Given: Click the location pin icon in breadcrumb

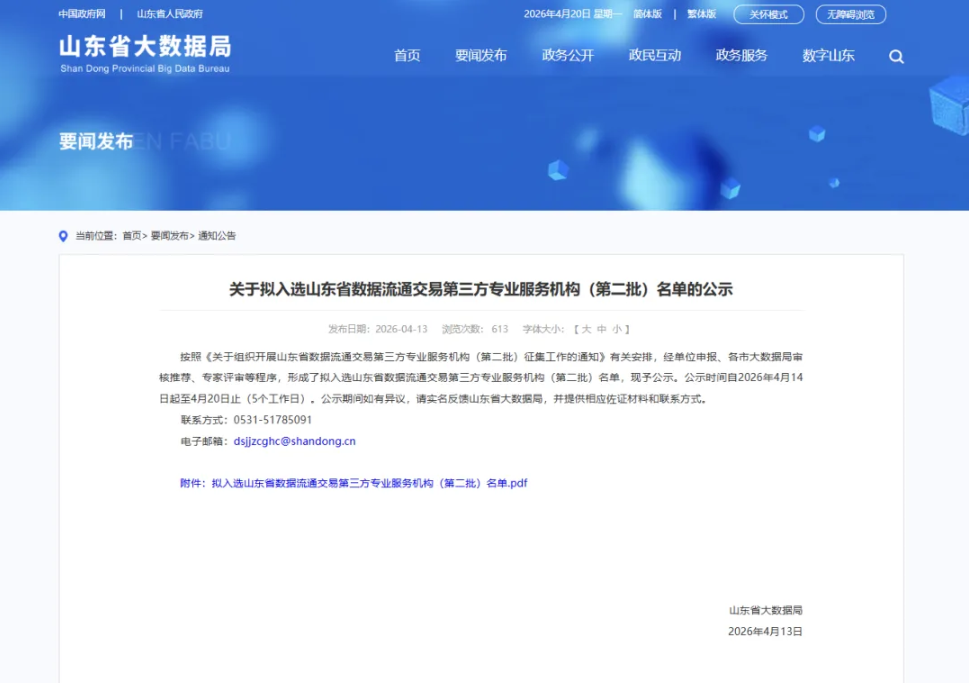Looking at the screenshot, I should pos(64,236).
